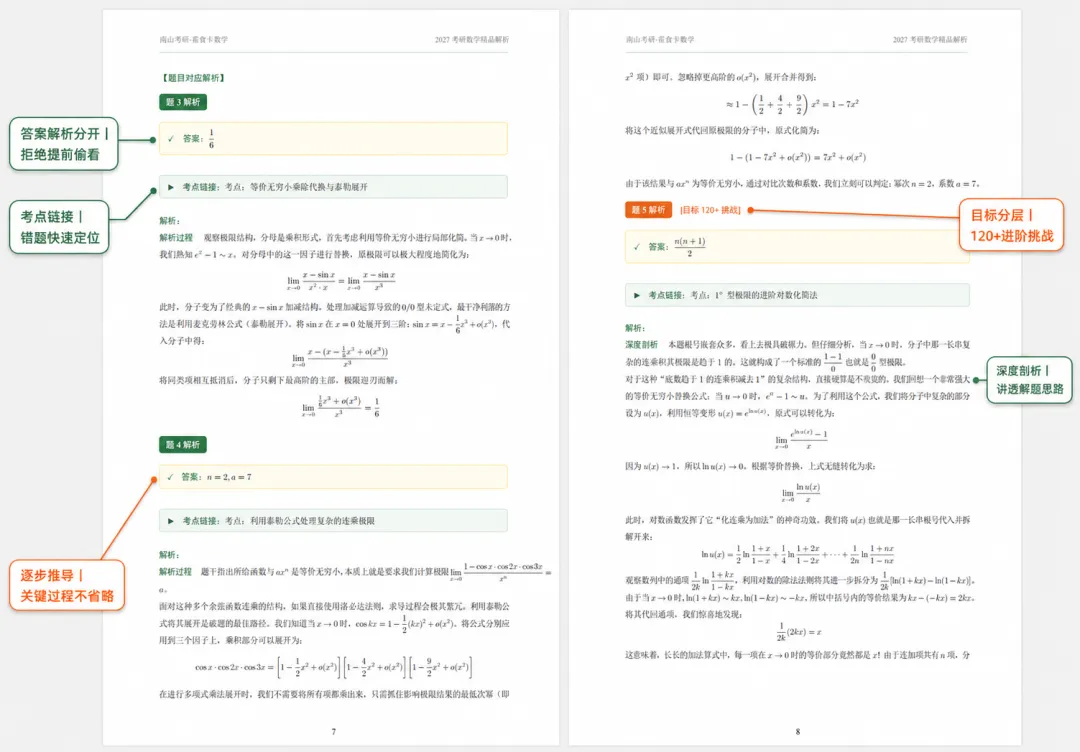Click the 2027 考研数学精品解析 header on page 8
Screen dimensions: 1080x752
click(930, 40)
